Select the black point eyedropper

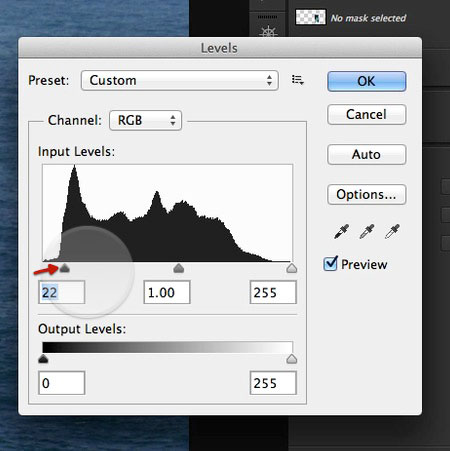click(341, 232)
